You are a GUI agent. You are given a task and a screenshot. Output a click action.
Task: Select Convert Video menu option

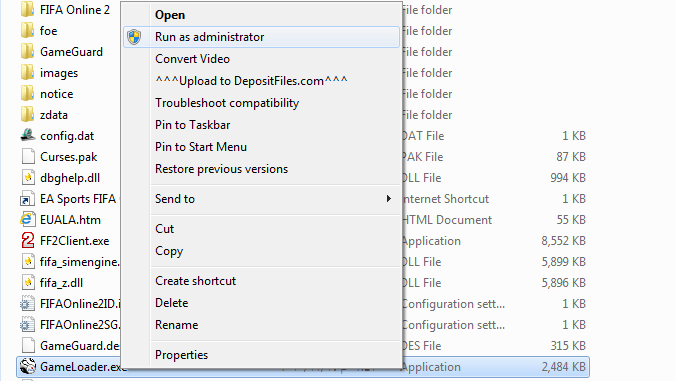192,59
